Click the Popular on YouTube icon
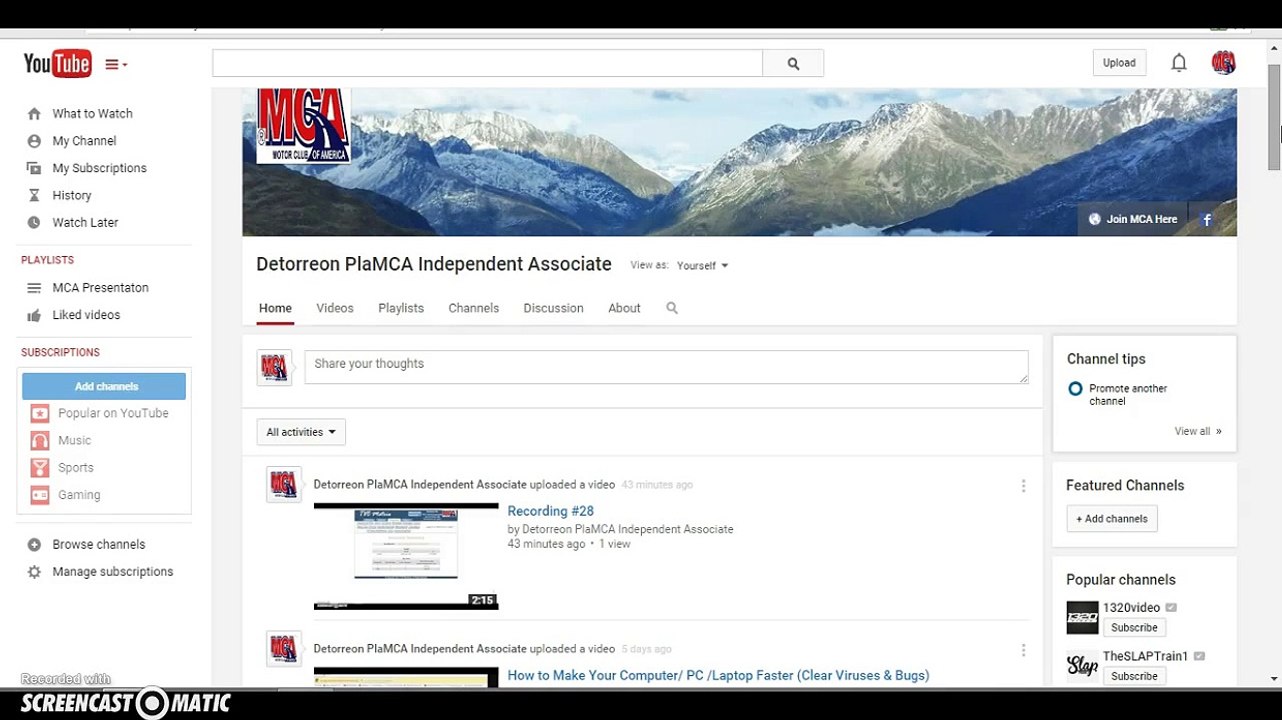1282x720 pixels. [39, 413]
